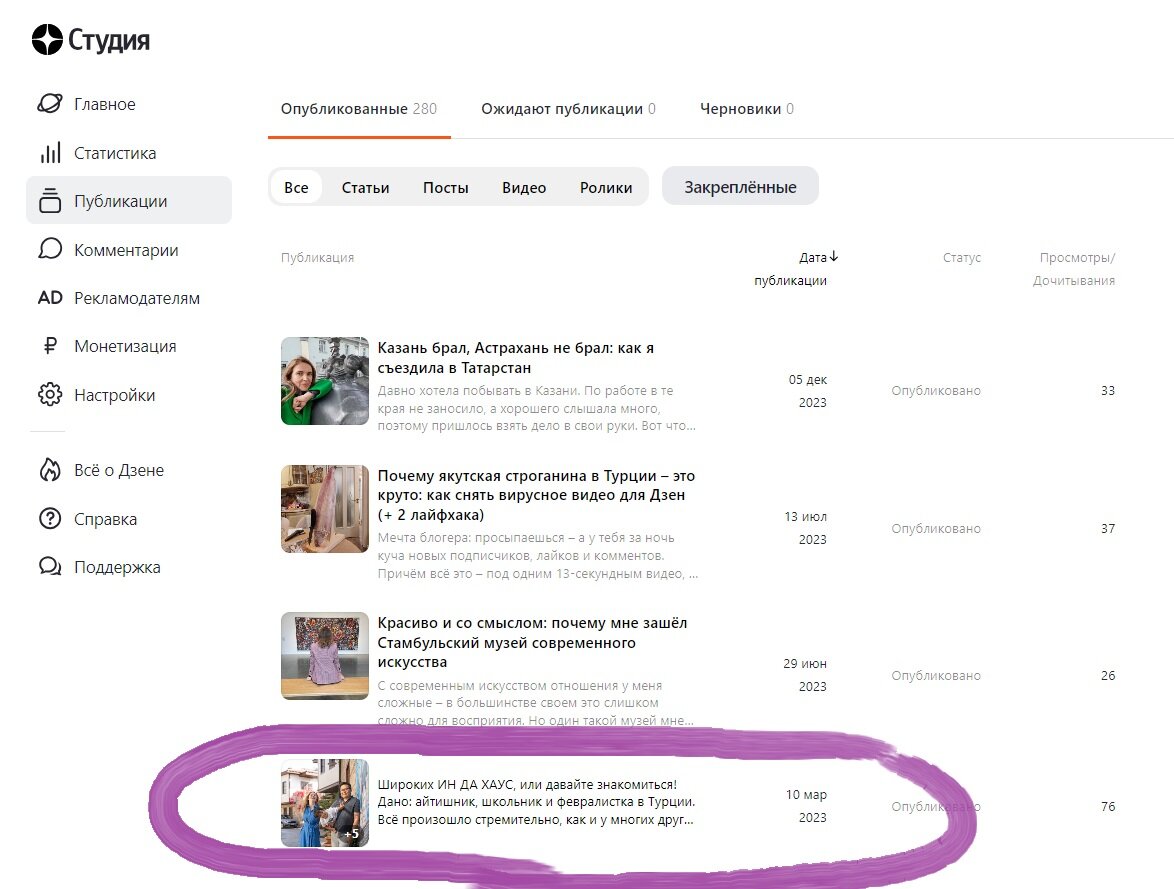Click the bar chart icon beside Статистика
Viewport: 1174px width, 889px height.
tap(50, 153)
